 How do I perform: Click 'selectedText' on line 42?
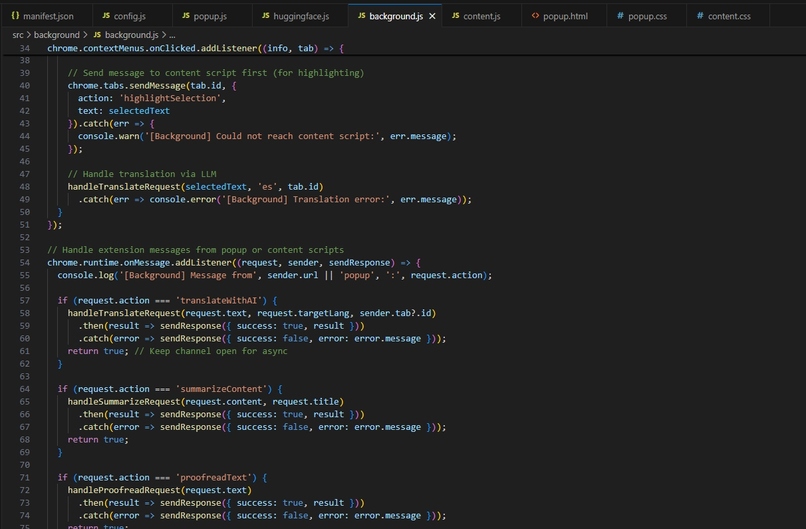pos(139,111)
